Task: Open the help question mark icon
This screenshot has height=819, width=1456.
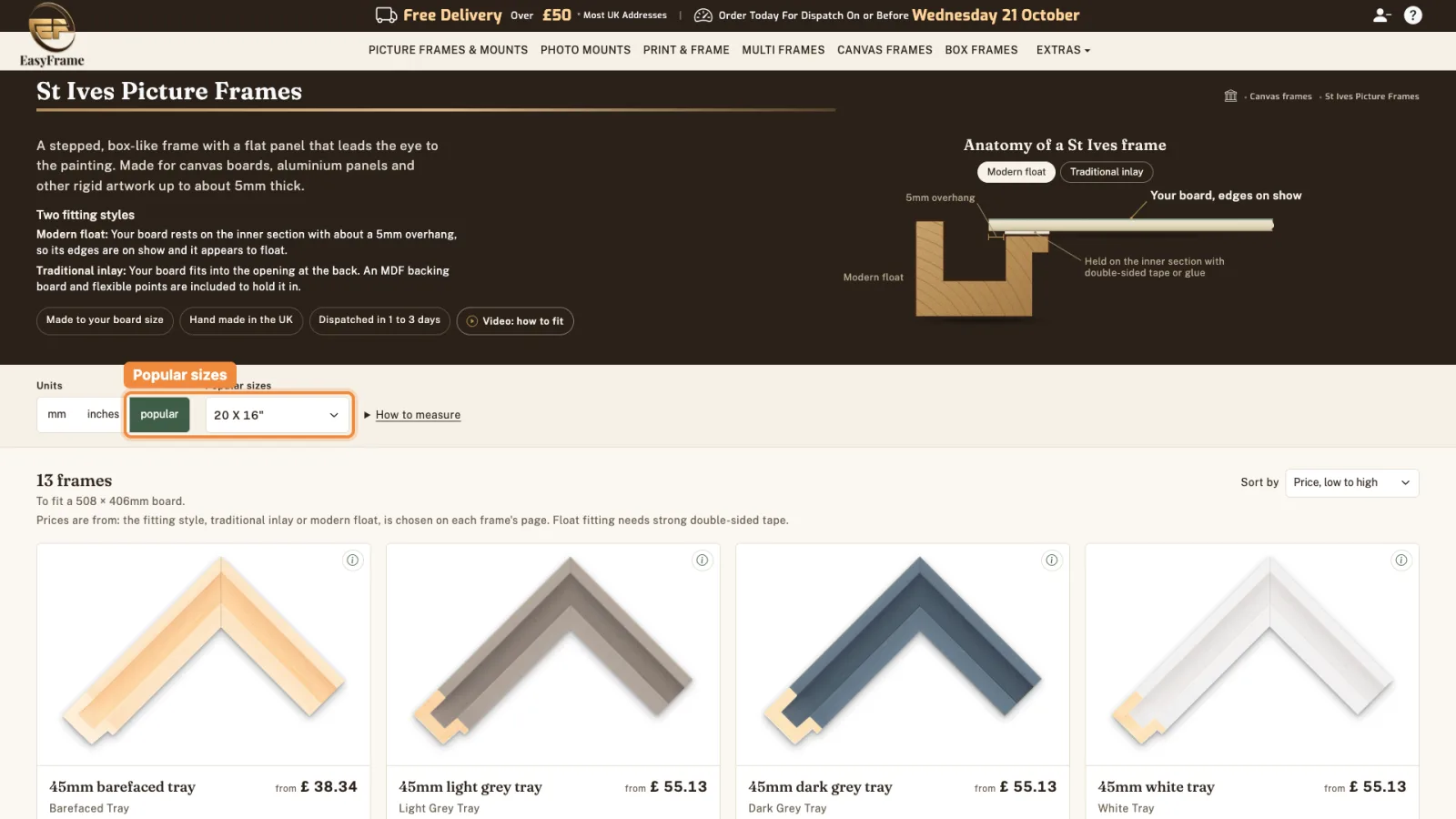Action: click(1413, 15)
